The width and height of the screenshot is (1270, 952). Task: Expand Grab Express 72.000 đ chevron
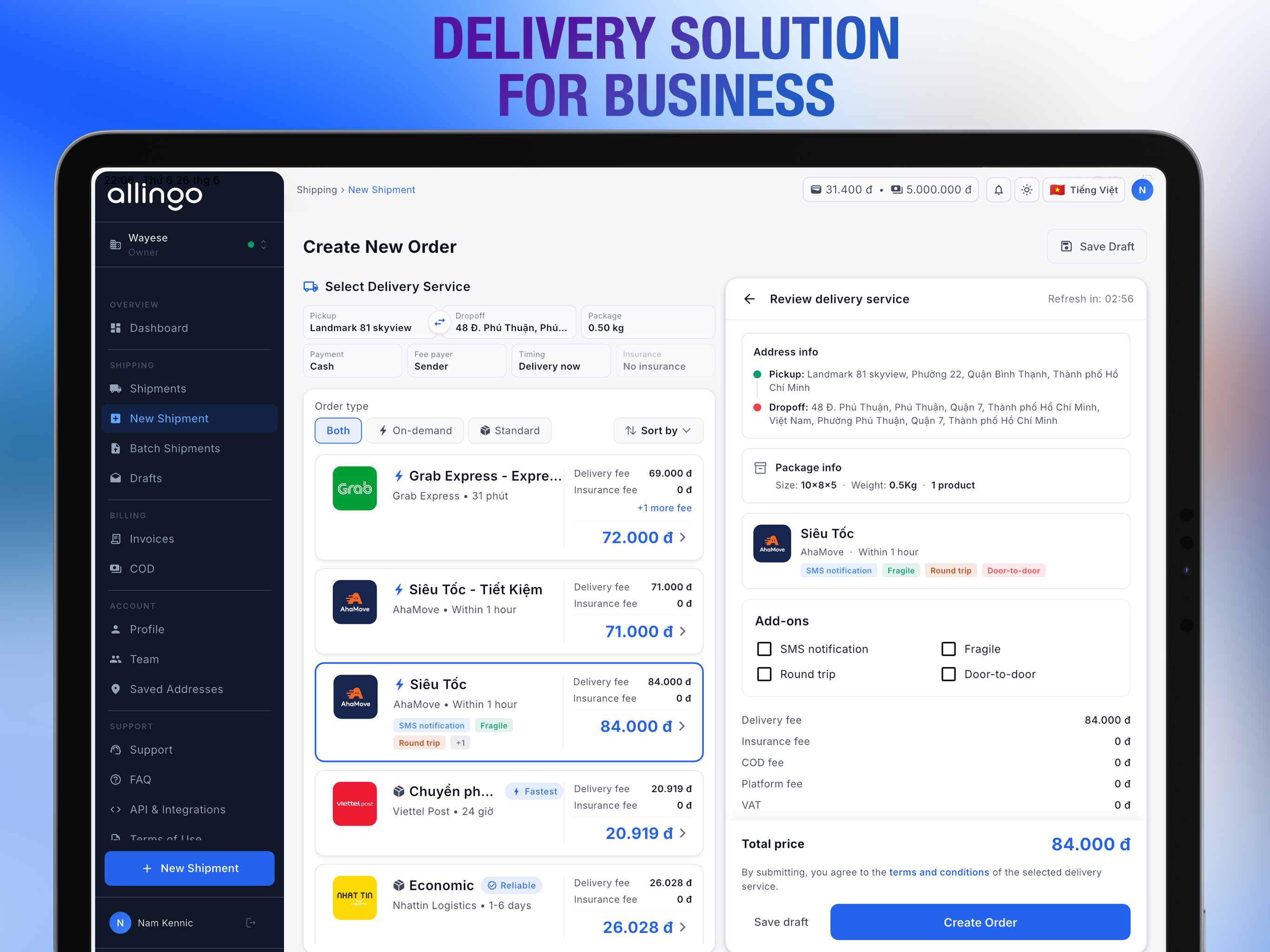coord(683,537)
